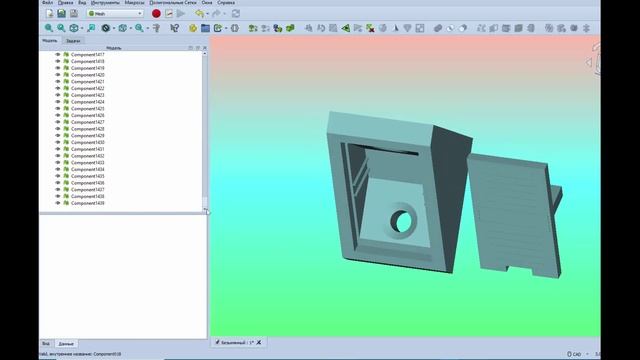Create a new document
This screenshot has height=360, width=640.
tap(49, 13)
